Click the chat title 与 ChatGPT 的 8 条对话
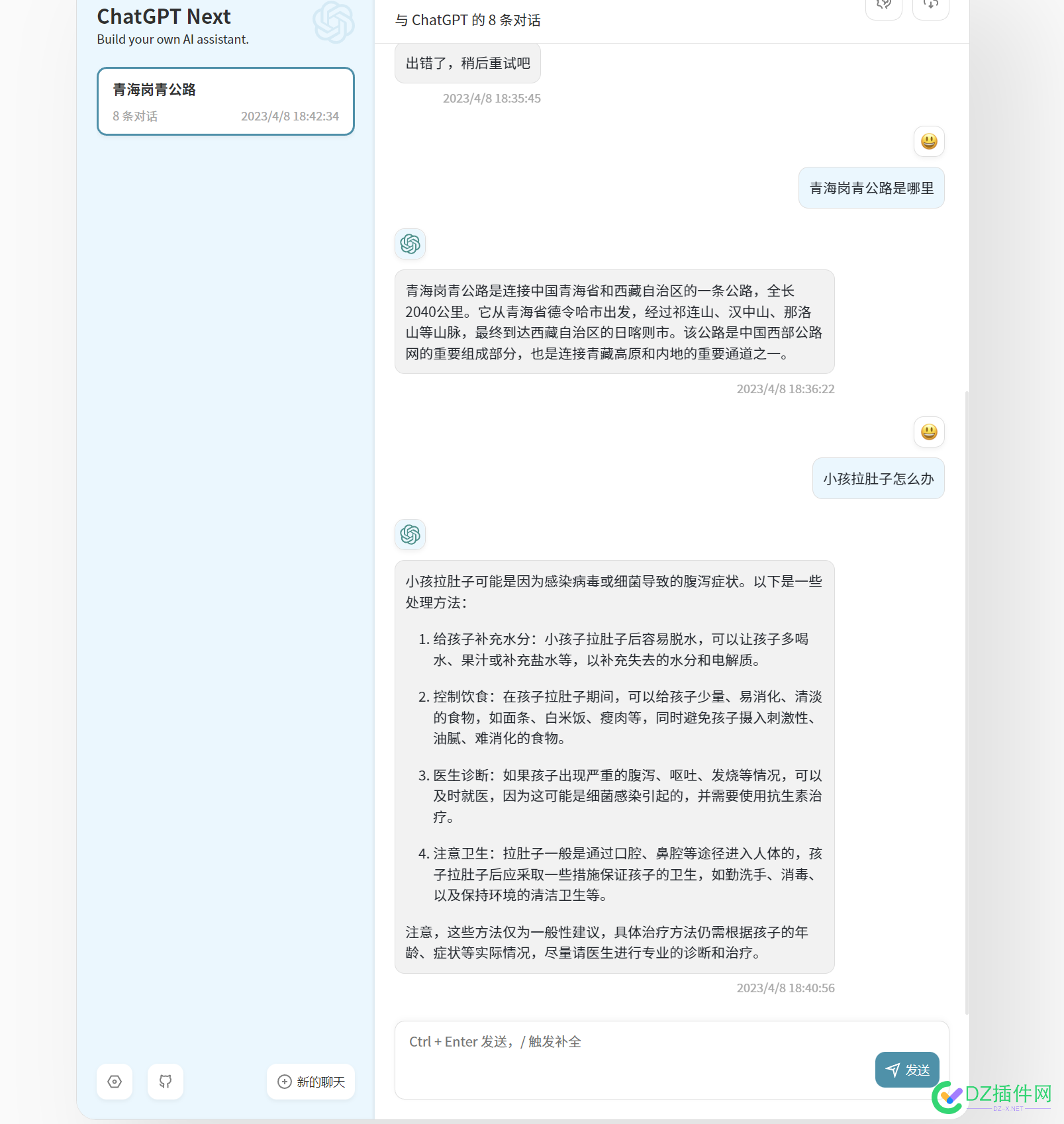Screen dimensions: 1064x1124 468,21
